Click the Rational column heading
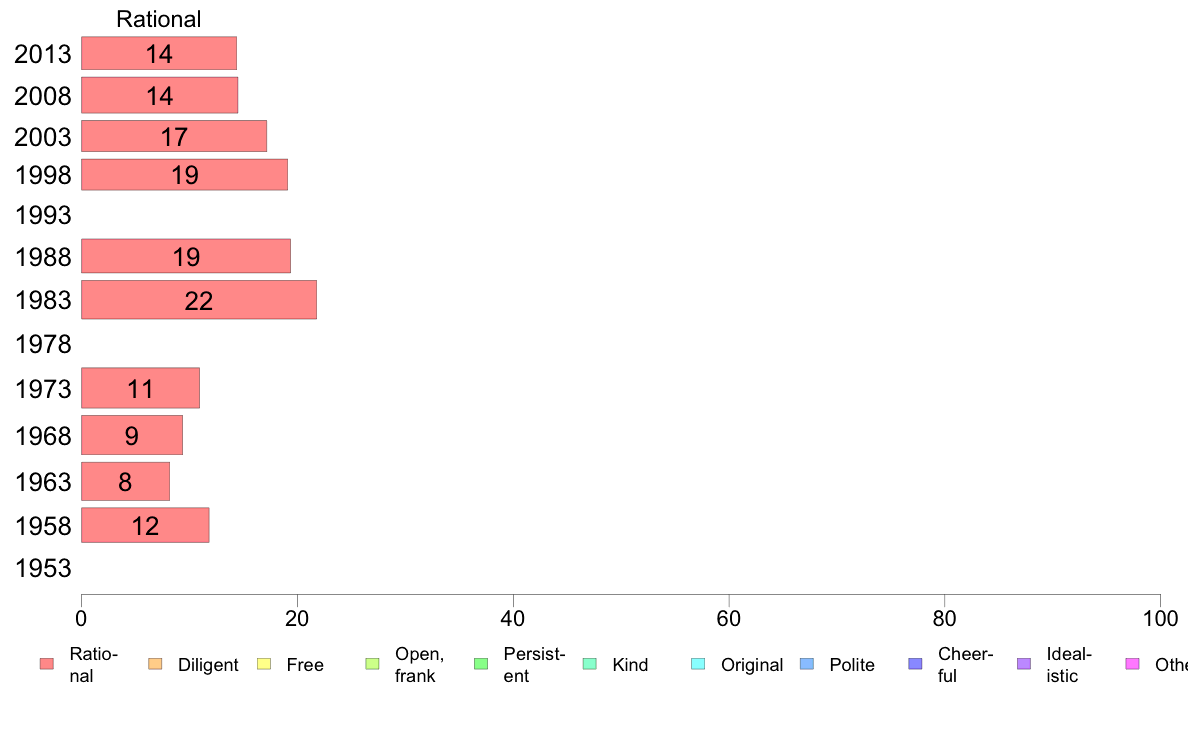 click(x=158, y=19)
